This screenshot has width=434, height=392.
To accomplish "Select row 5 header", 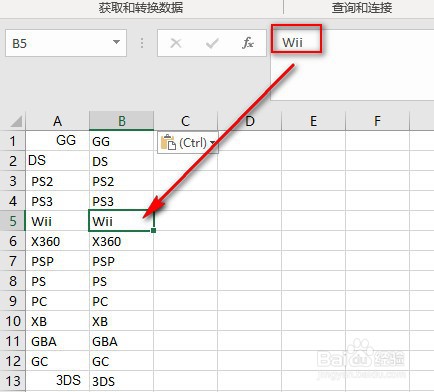I will coord(13,221).
